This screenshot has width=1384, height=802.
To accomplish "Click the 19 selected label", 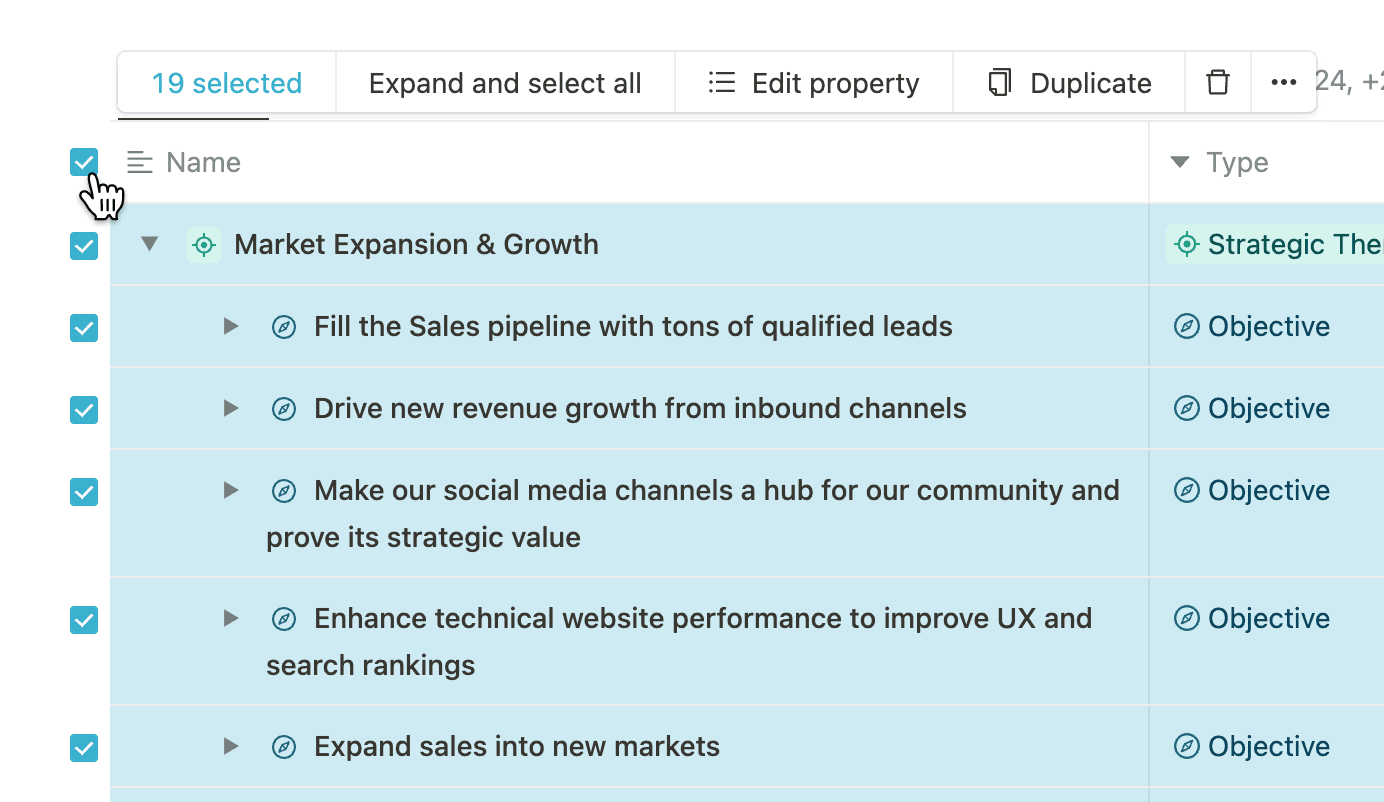I will tap(227, 83).
